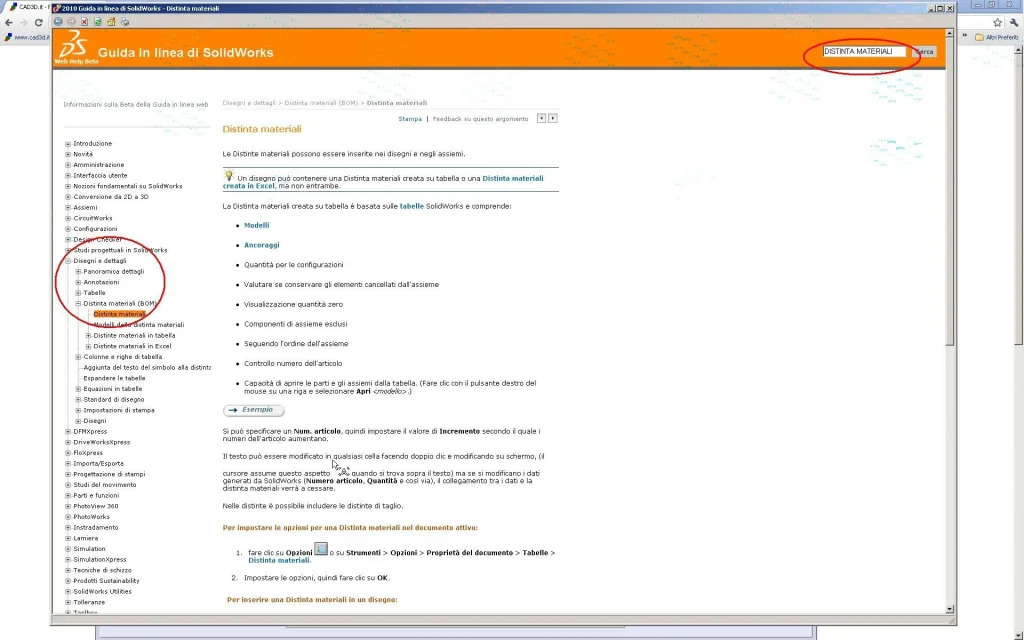Click the Stampa link
This screenshot has height=640, width=1024.
(x=410, y=119)
